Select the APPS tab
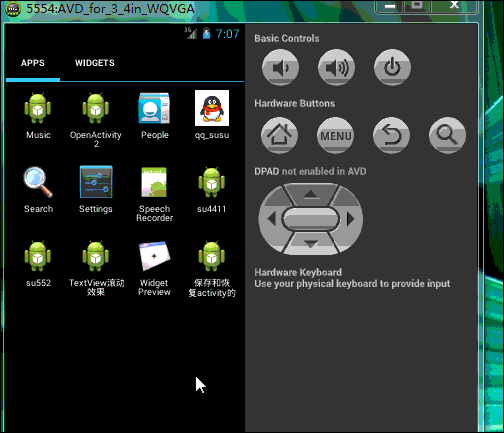 click(33, 63)
